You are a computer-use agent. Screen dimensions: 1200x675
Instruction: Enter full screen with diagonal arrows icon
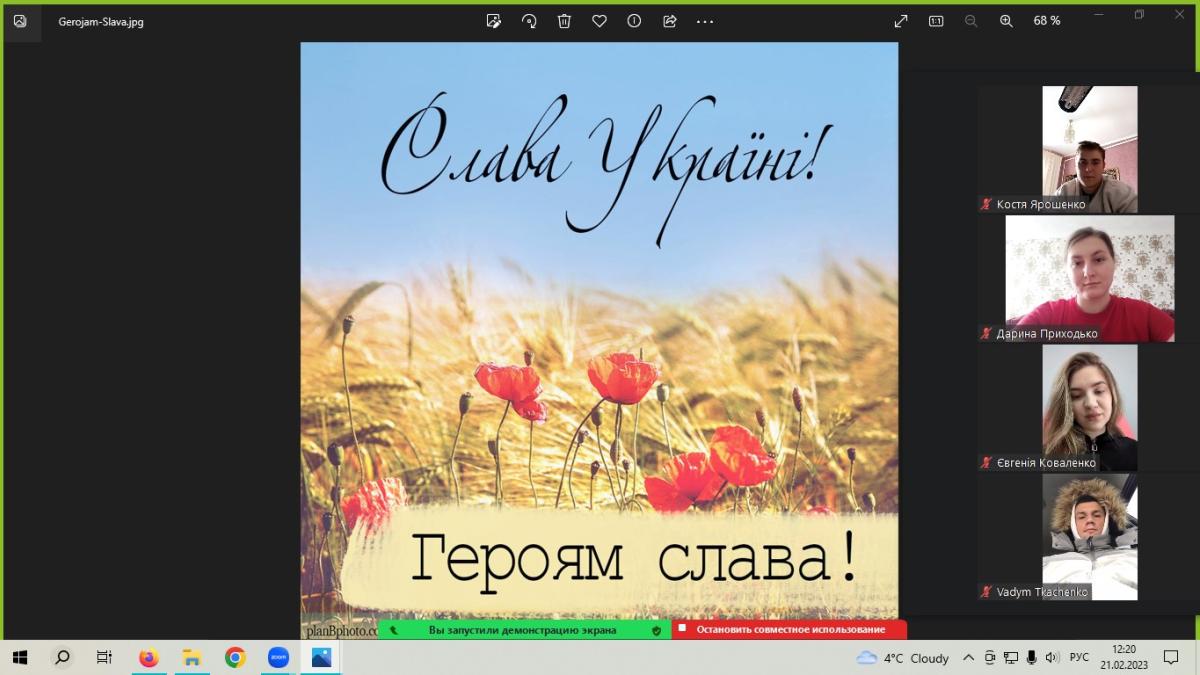pos(901,21)
